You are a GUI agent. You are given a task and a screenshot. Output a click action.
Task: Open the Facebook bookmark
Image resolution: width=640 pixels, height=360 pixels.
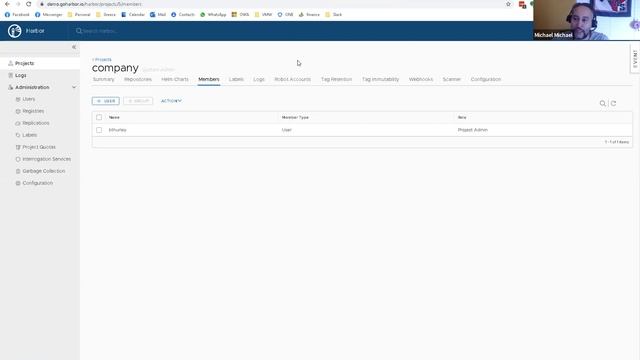[x=17, y=14]
